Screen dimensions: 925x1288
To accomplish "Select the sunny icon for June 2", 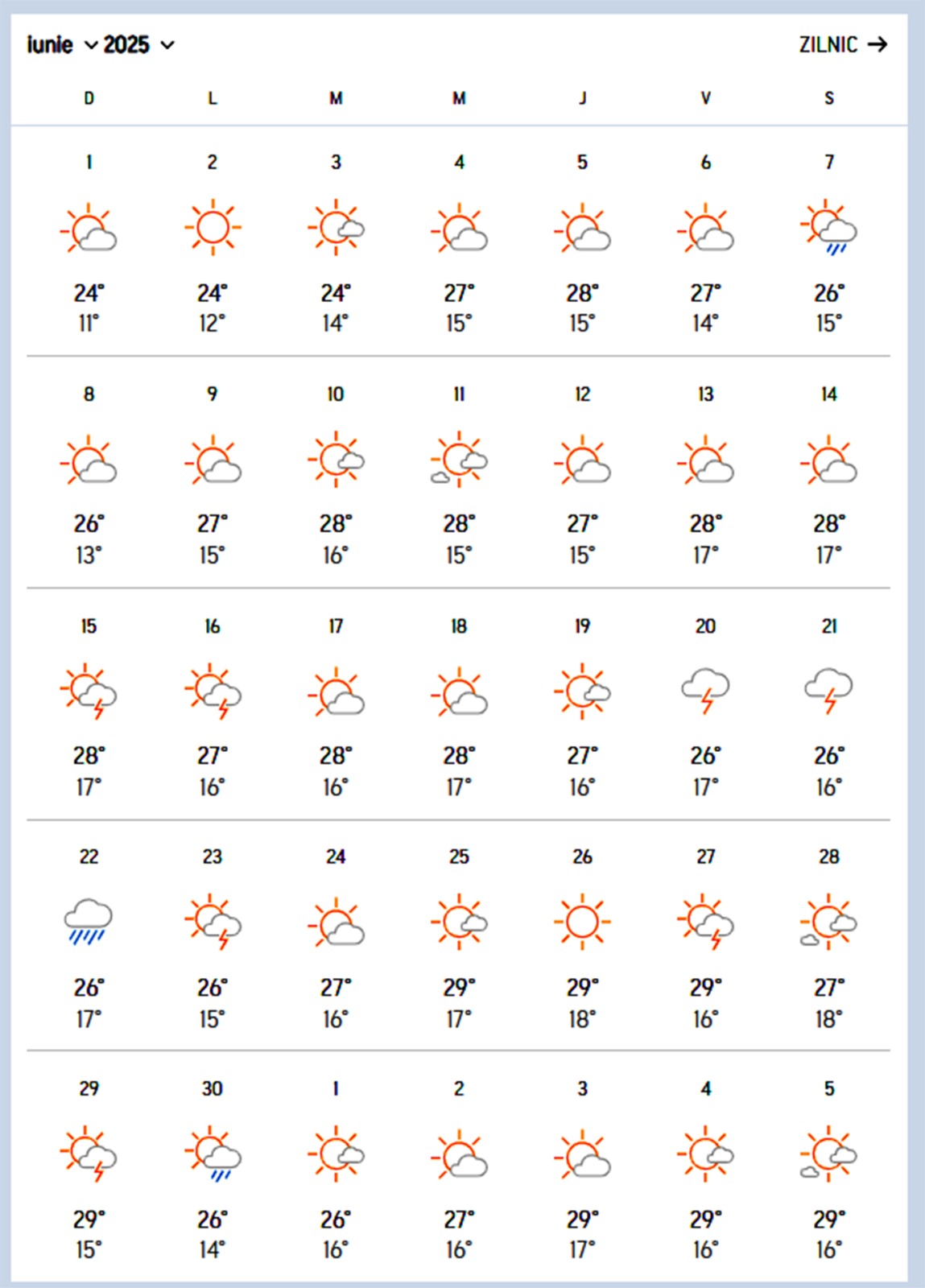I will pyautogui.click(x=213, y=228).
